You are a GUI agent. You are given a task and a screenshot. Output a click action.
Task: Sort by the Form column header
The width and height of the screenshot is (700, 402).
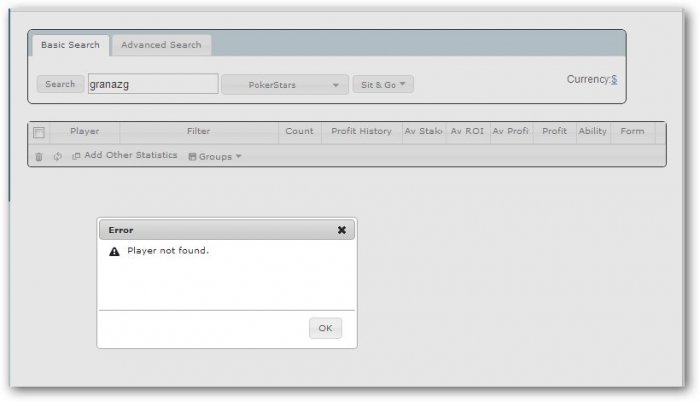tap(633, 132)
